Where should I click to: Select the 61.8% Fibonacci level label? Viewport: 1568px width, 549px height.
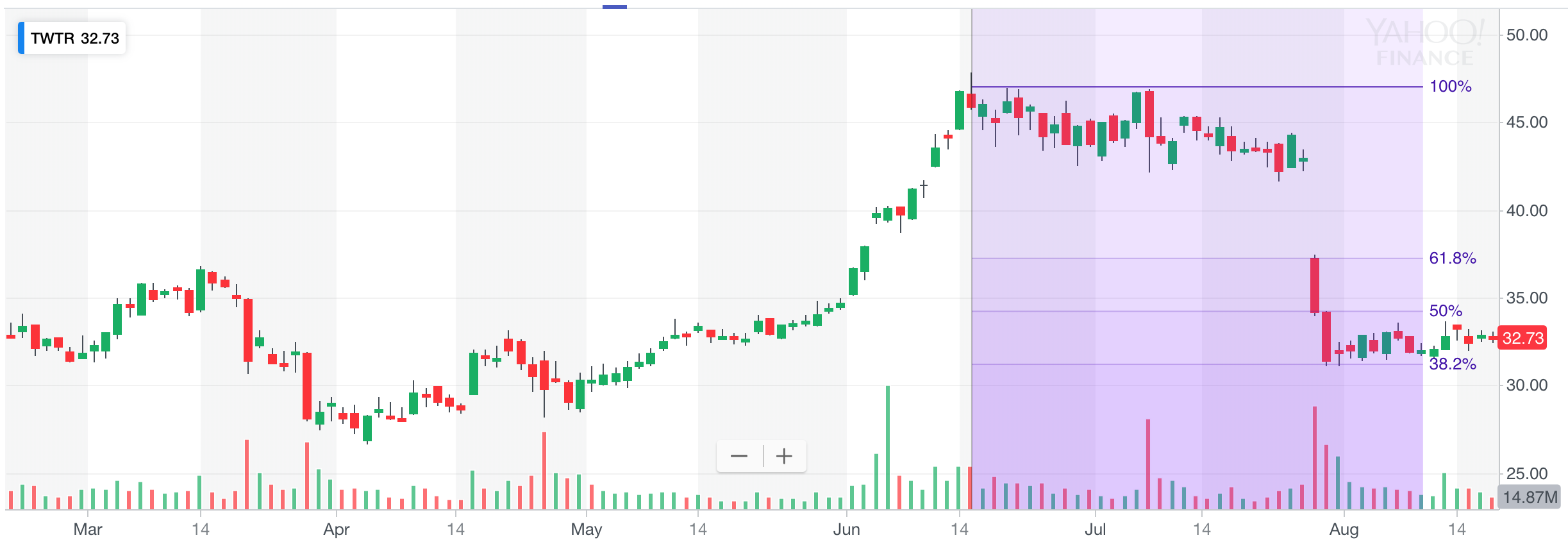coord(1453,258)
